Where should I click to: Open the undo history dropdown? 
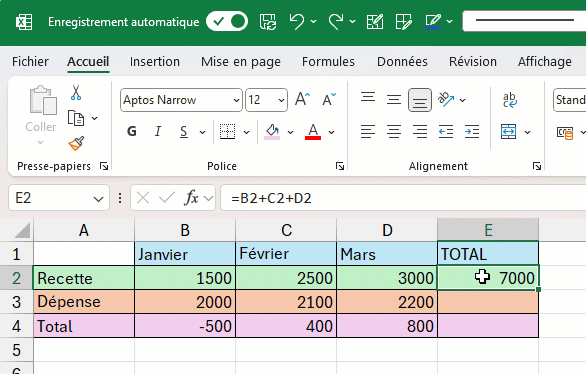pyautogui.click(x=314, y=22)
